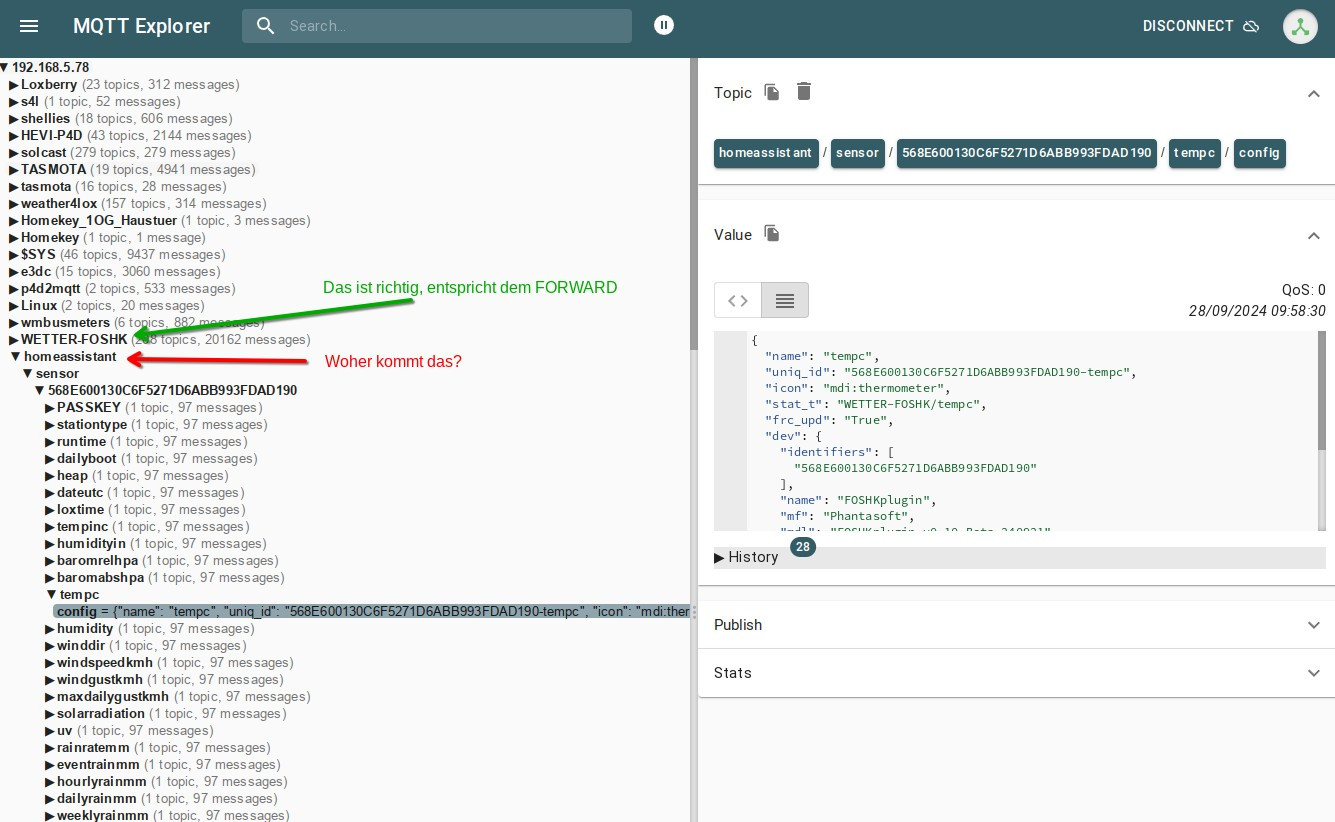
Task: Pause topic updates with the pause icon
Action: click(x=664, y=25)
